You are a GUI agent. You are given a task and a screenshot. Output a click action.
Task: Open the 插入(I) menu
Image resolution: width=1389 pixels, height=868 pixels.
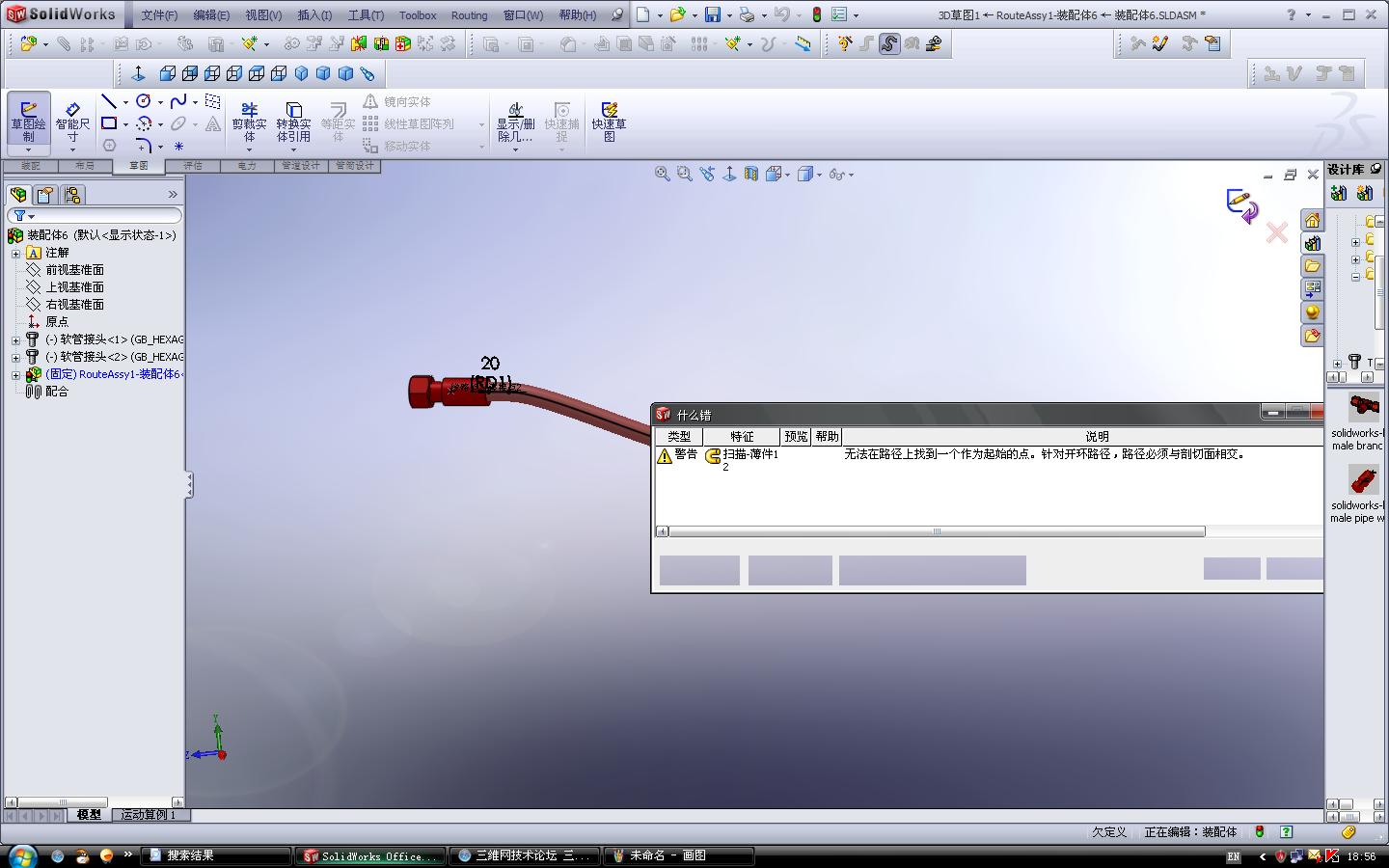pos(314,15)
